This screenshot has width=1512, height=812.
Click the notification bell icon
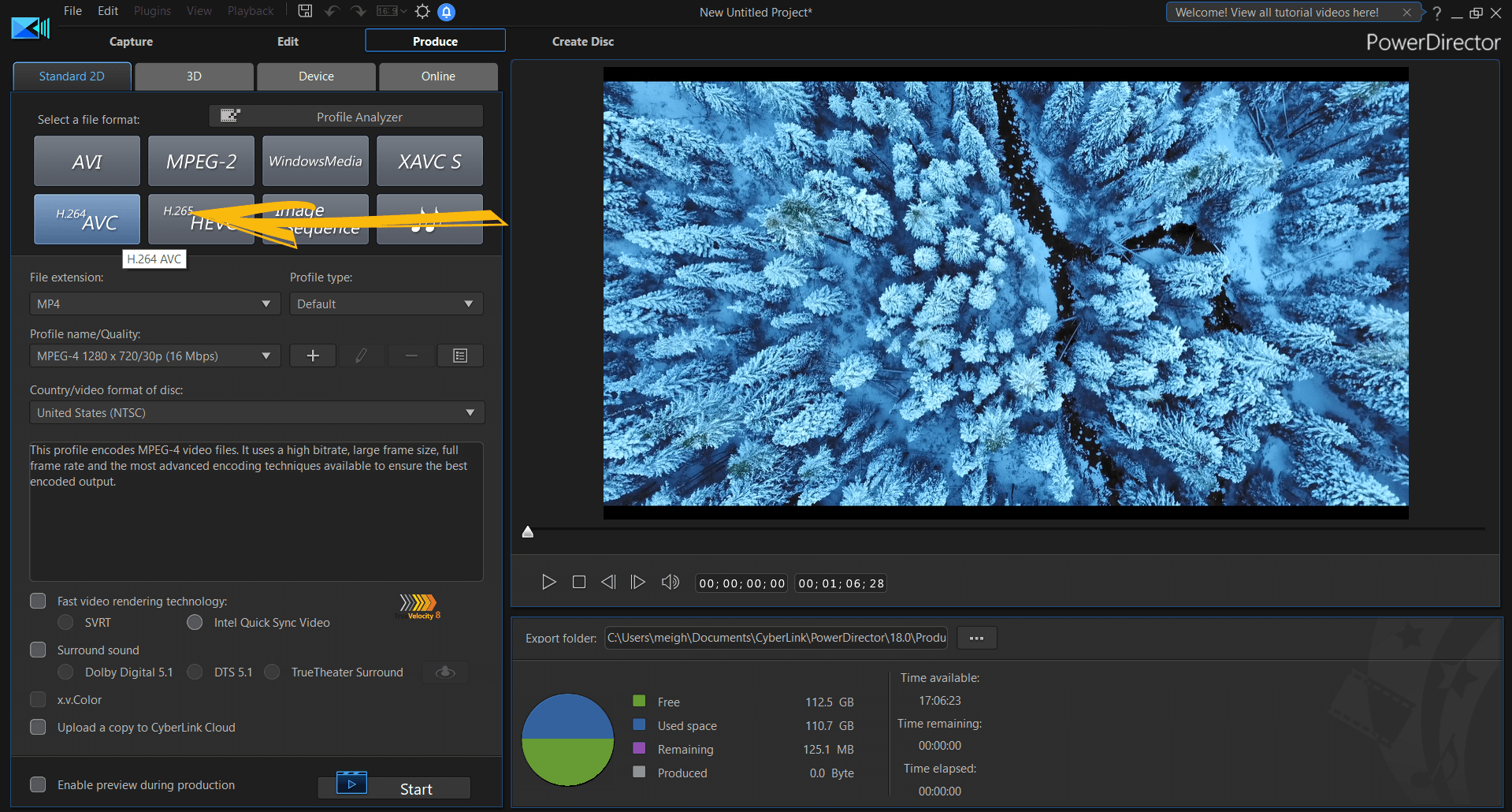click(x=446, y=12)
